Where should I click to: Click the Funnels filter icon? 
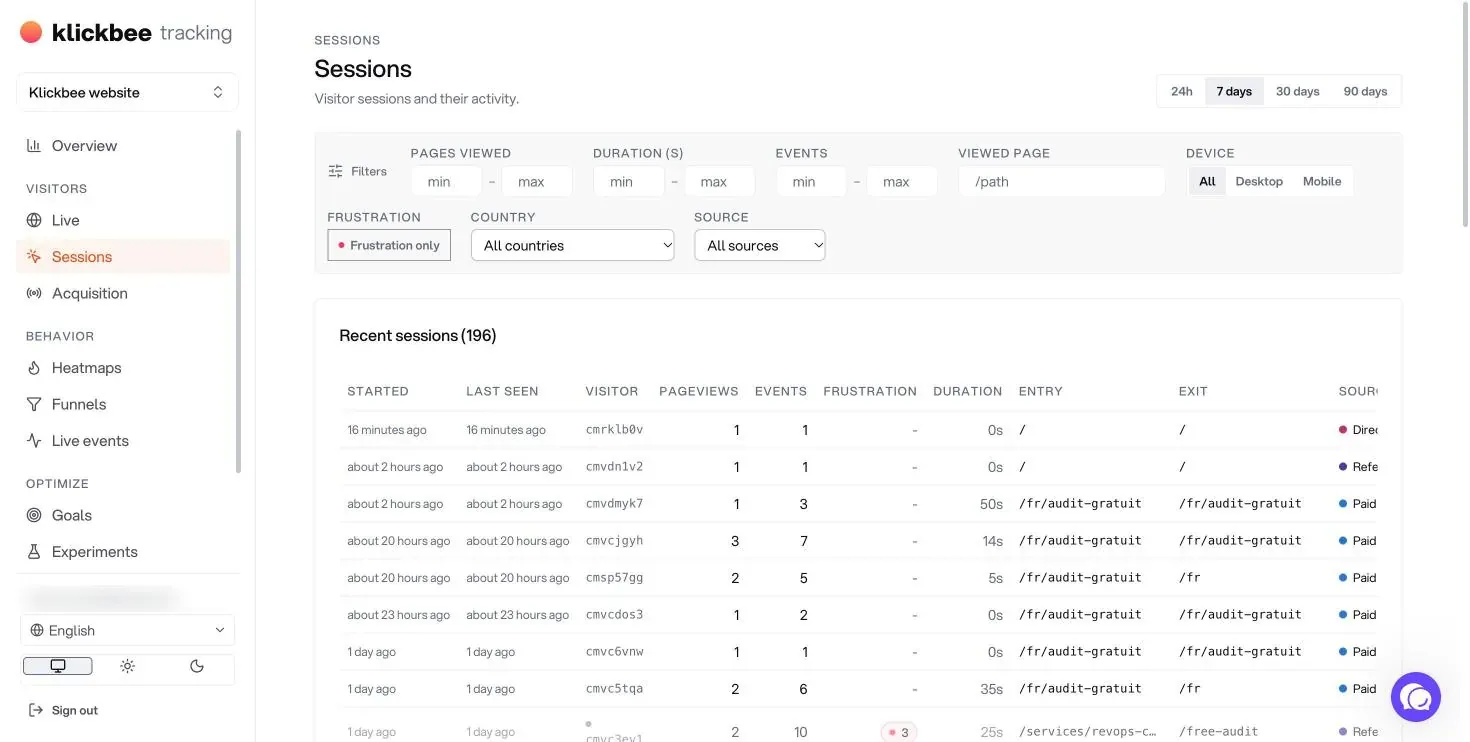(x=33, y=405)
